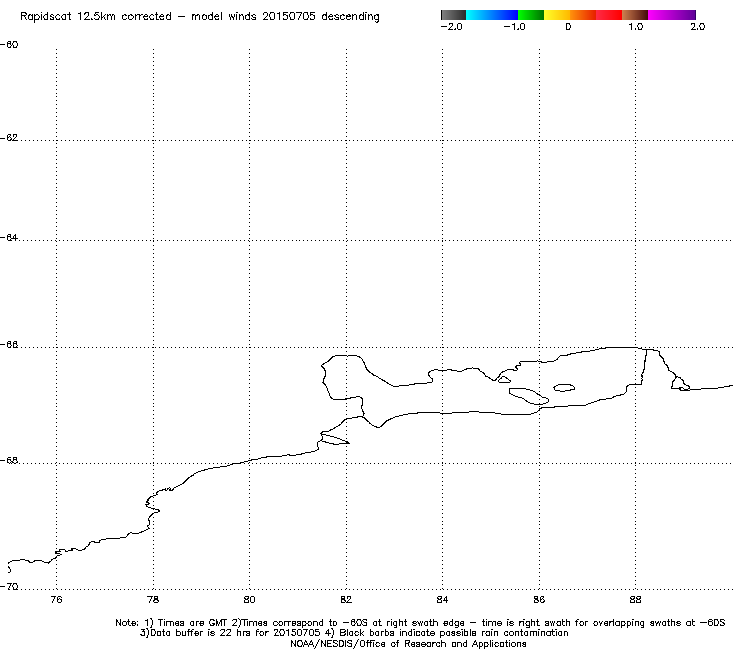
Task: Click the -1.0 color bar label
Action: pyautogui.click(x=514, y=27)
